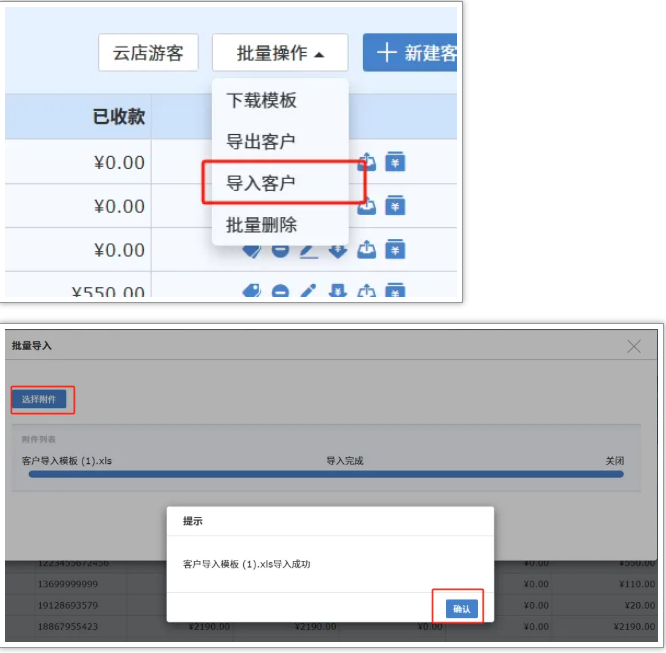Click the pencil edit icon in the third customer row
Image resolution: width=666 pixels, height=653 pixels.
309,249
